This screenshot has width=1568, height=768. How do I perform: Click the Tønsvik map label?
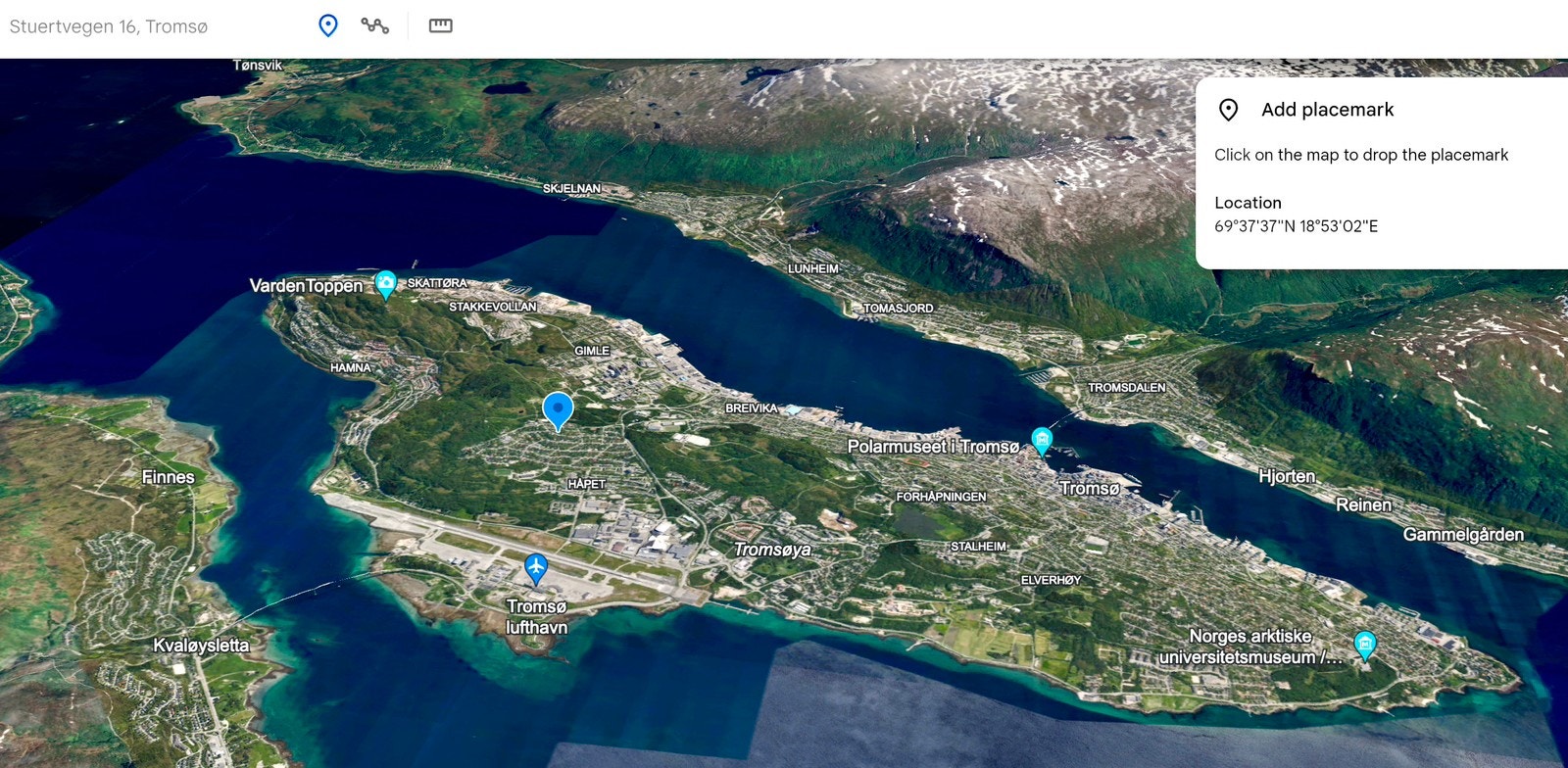click(x=258, y=66)
